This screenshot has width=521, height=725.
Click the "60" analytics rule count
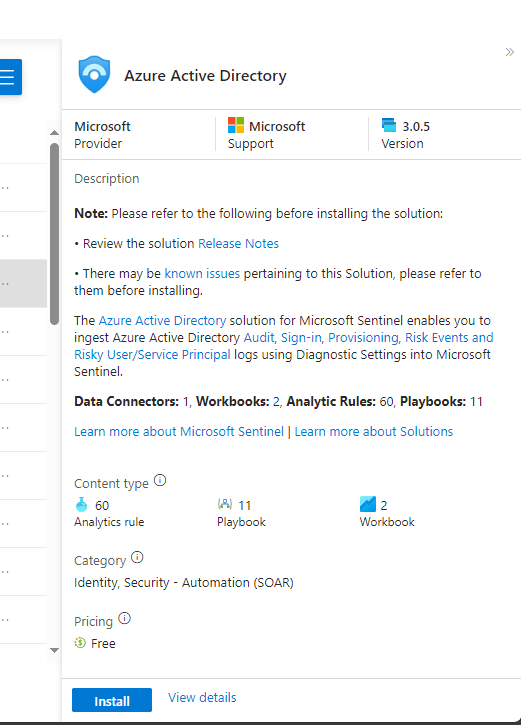pyautogui.click(x=102, y=505)
